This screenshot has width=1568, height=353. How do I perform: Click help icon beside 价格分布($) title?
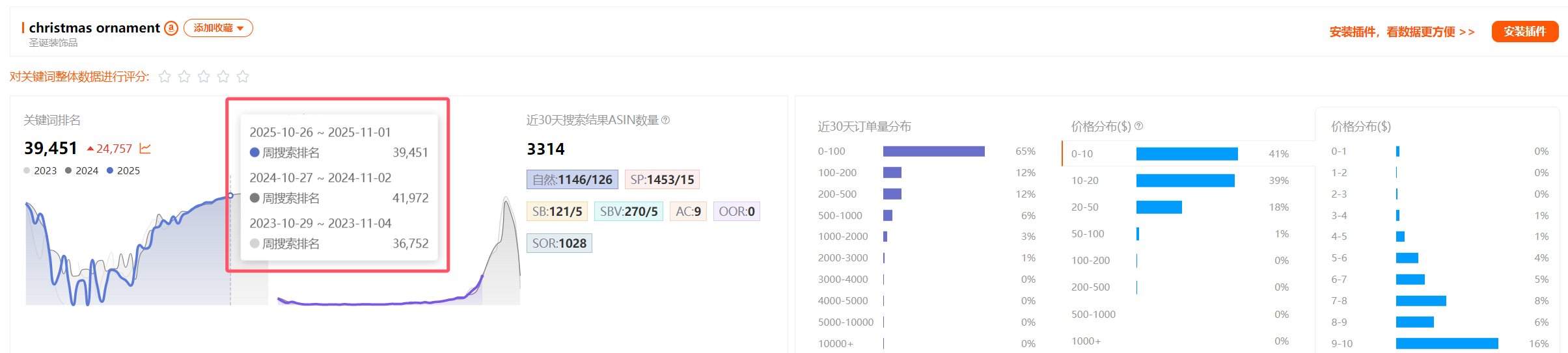point(1138,126)
